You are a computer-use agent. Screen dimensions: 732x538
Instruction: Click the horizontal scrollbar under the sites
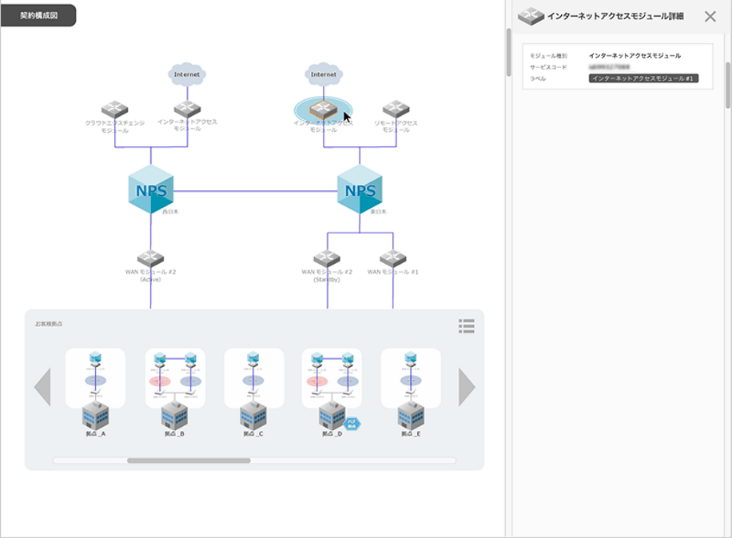(x=189, y=461)
